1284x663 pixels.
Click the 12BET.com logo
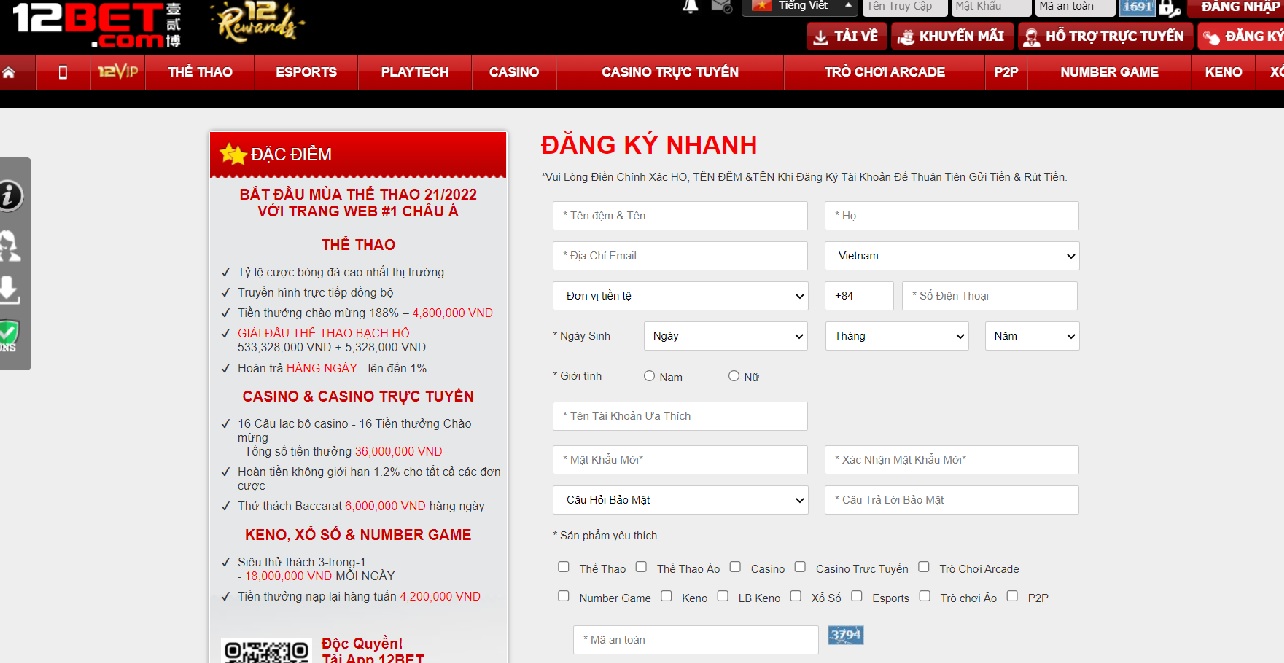click(x=97, y=24)
